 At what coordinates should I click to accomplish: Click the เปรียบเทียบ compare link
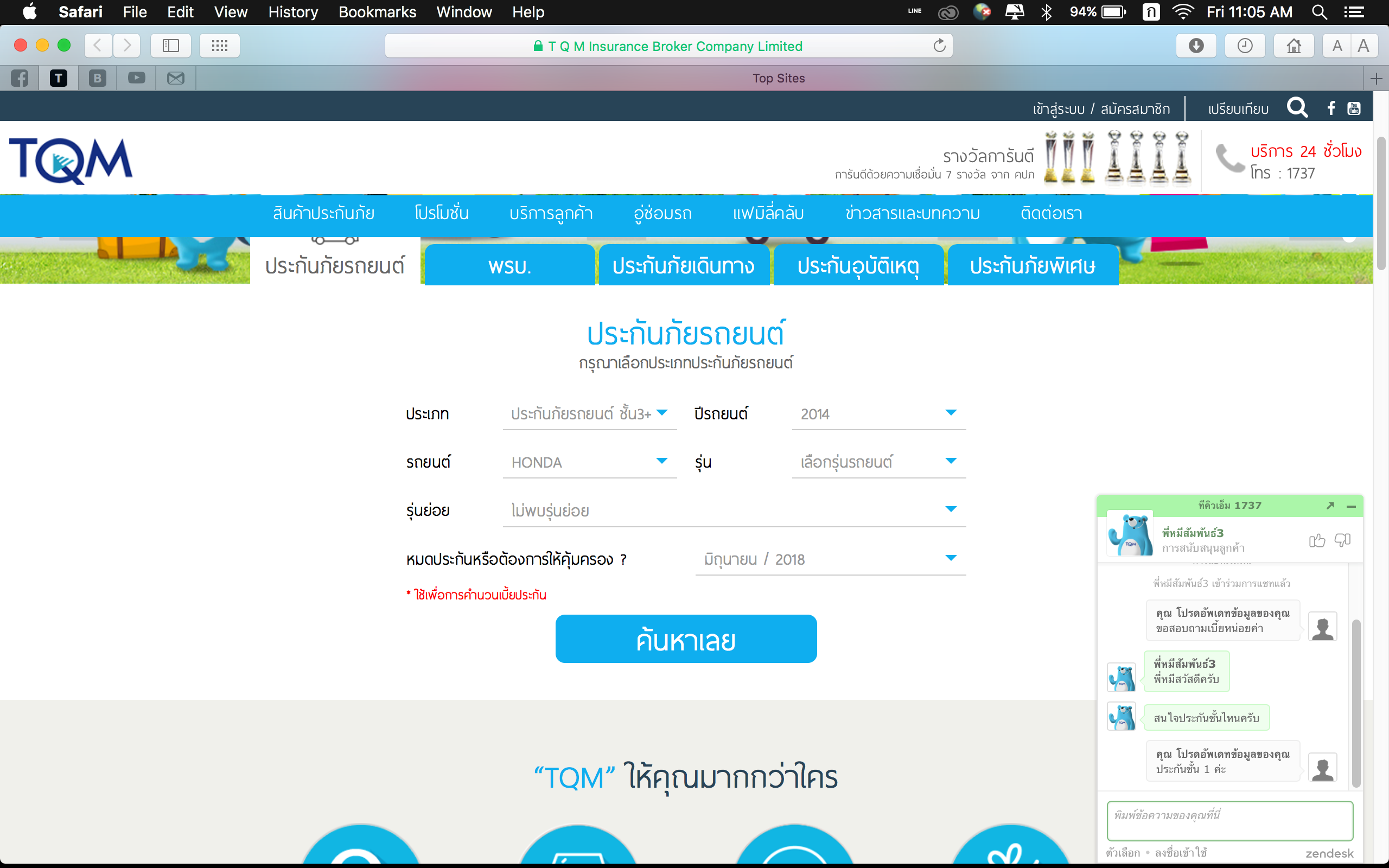click(x=1238, y=108)
